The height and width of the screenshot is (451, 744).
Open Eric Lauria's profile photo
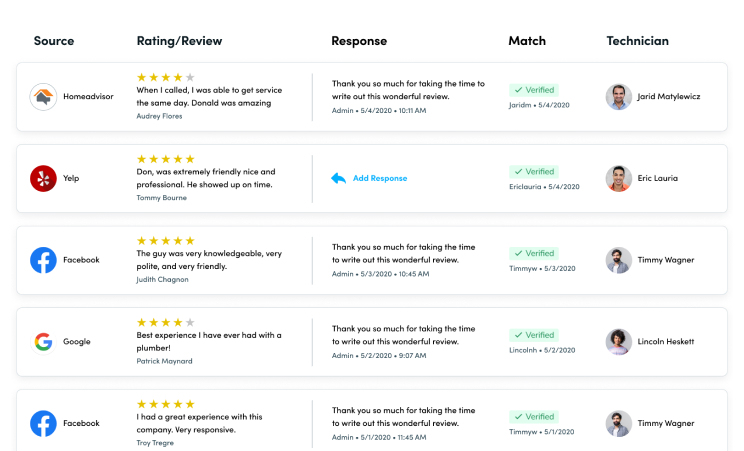point(619,179)
